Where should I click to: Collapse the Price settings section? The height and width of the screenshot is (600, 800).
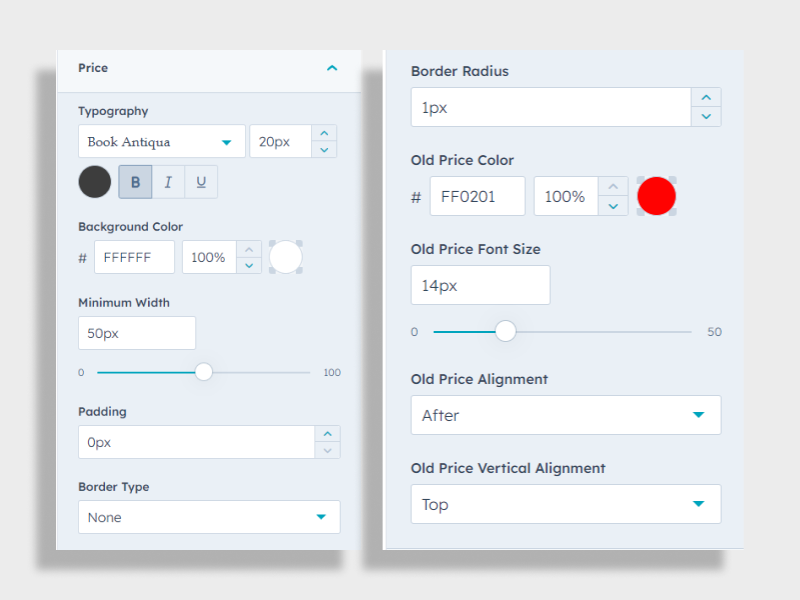tap(331, 68)
